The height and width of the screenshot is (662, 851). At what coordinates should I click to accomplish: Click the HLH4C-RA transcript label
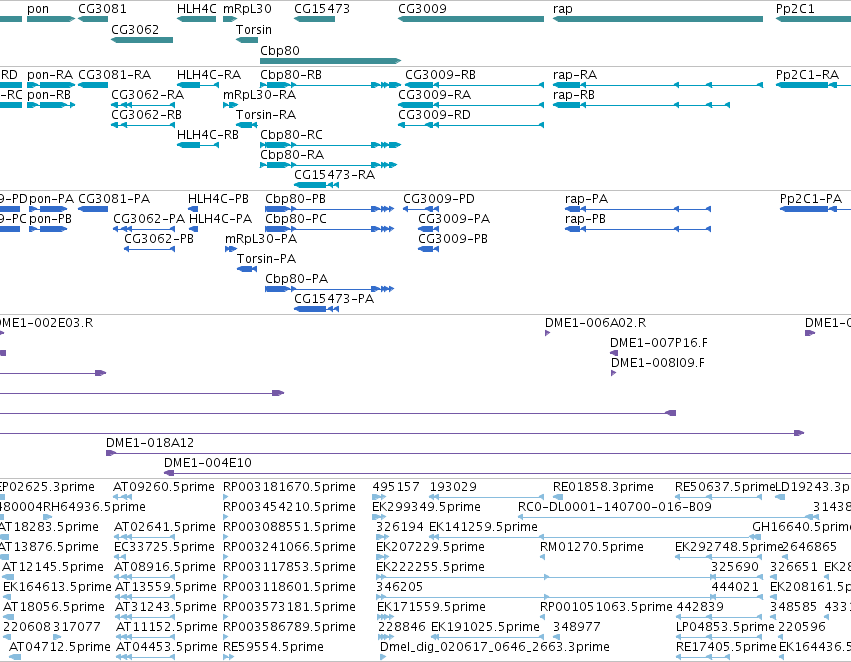click(x=209, y=74)
